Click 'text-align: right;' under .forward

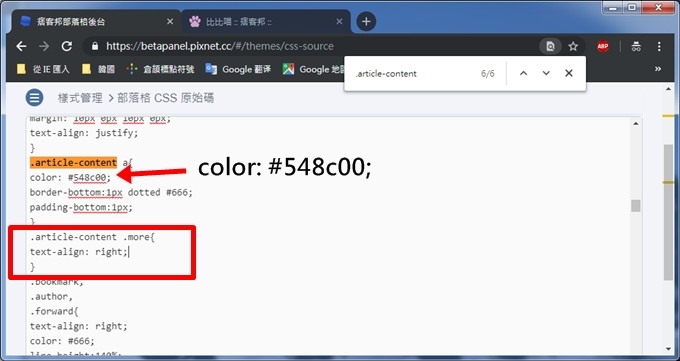[78, 326]
